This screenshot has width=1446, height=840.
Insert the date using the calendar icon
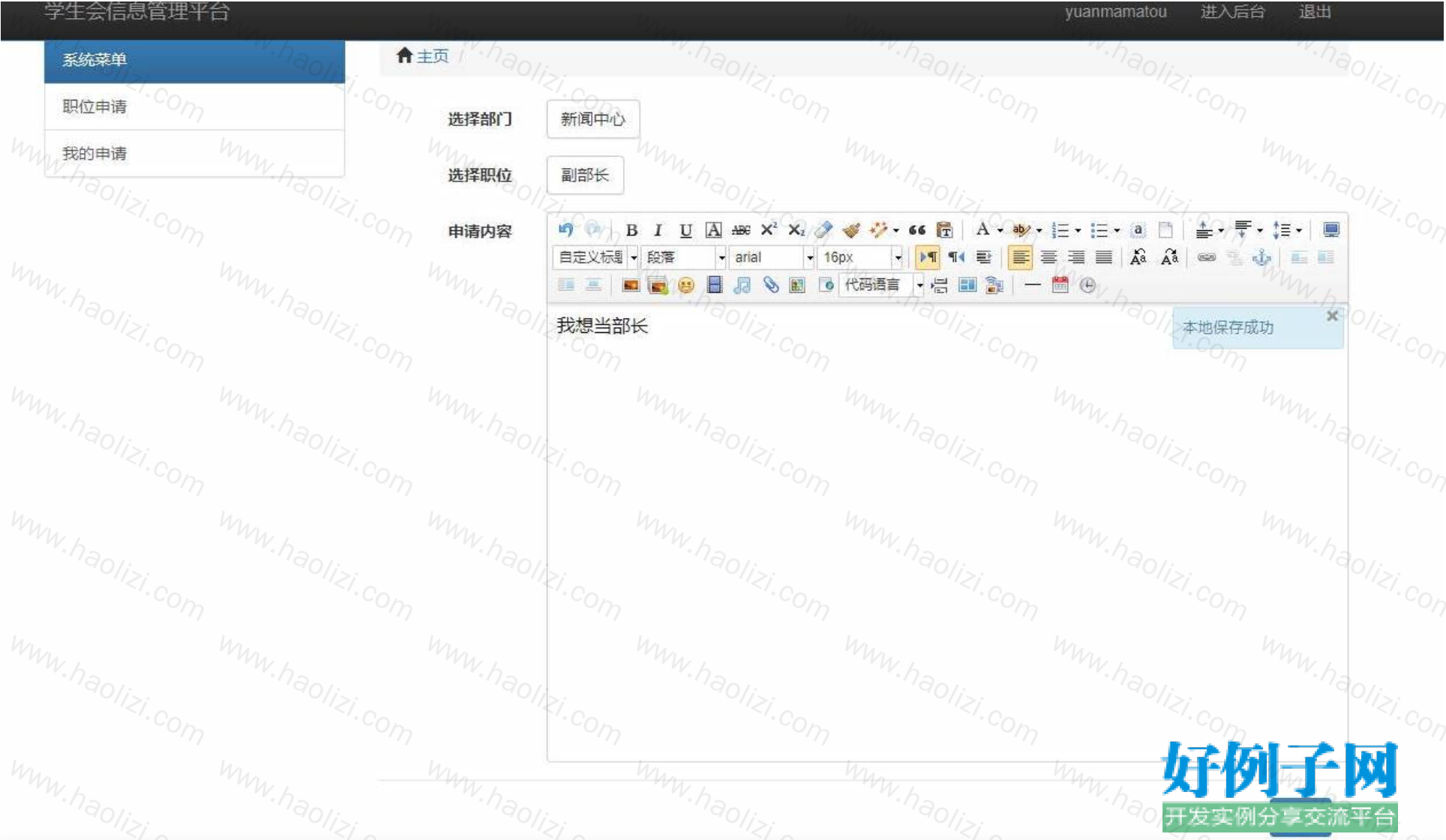1060,285
